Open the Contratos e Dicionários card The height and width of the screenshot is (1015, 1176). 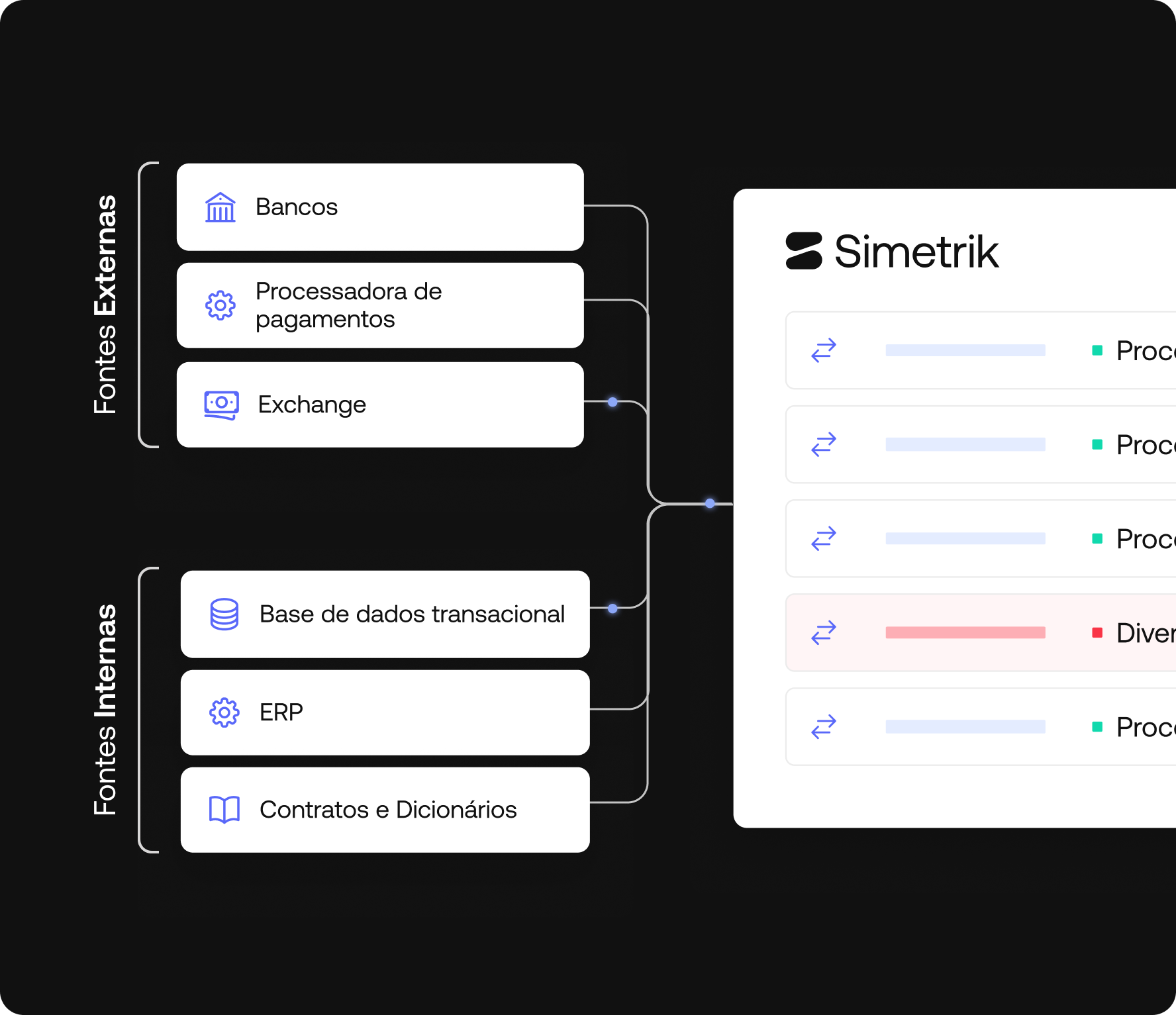pos(385,810)
